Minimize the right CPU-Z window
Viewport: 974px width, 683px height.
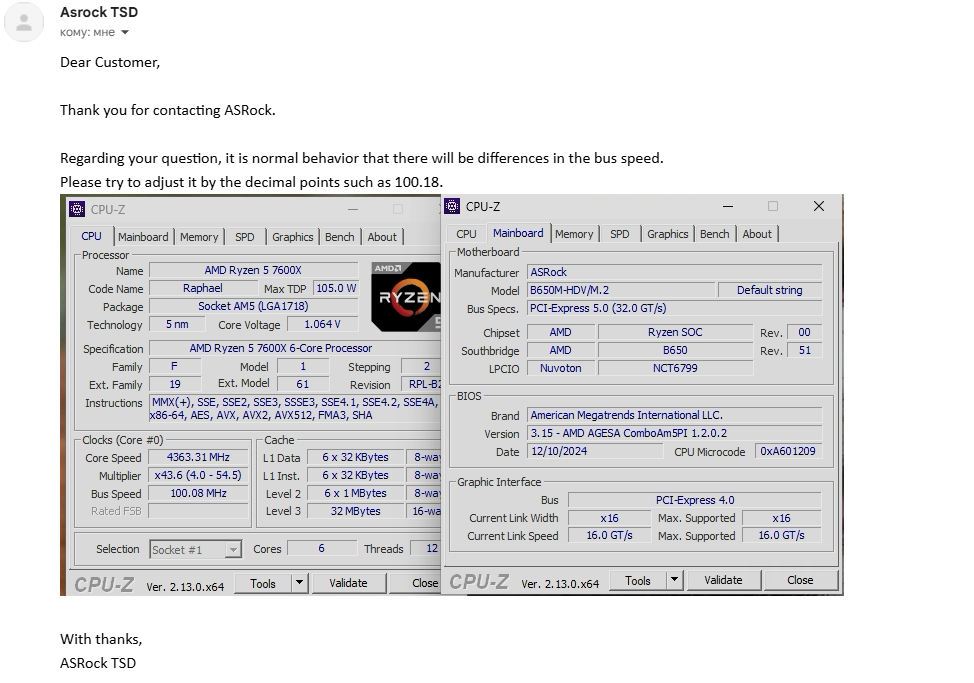pos(728,206)
